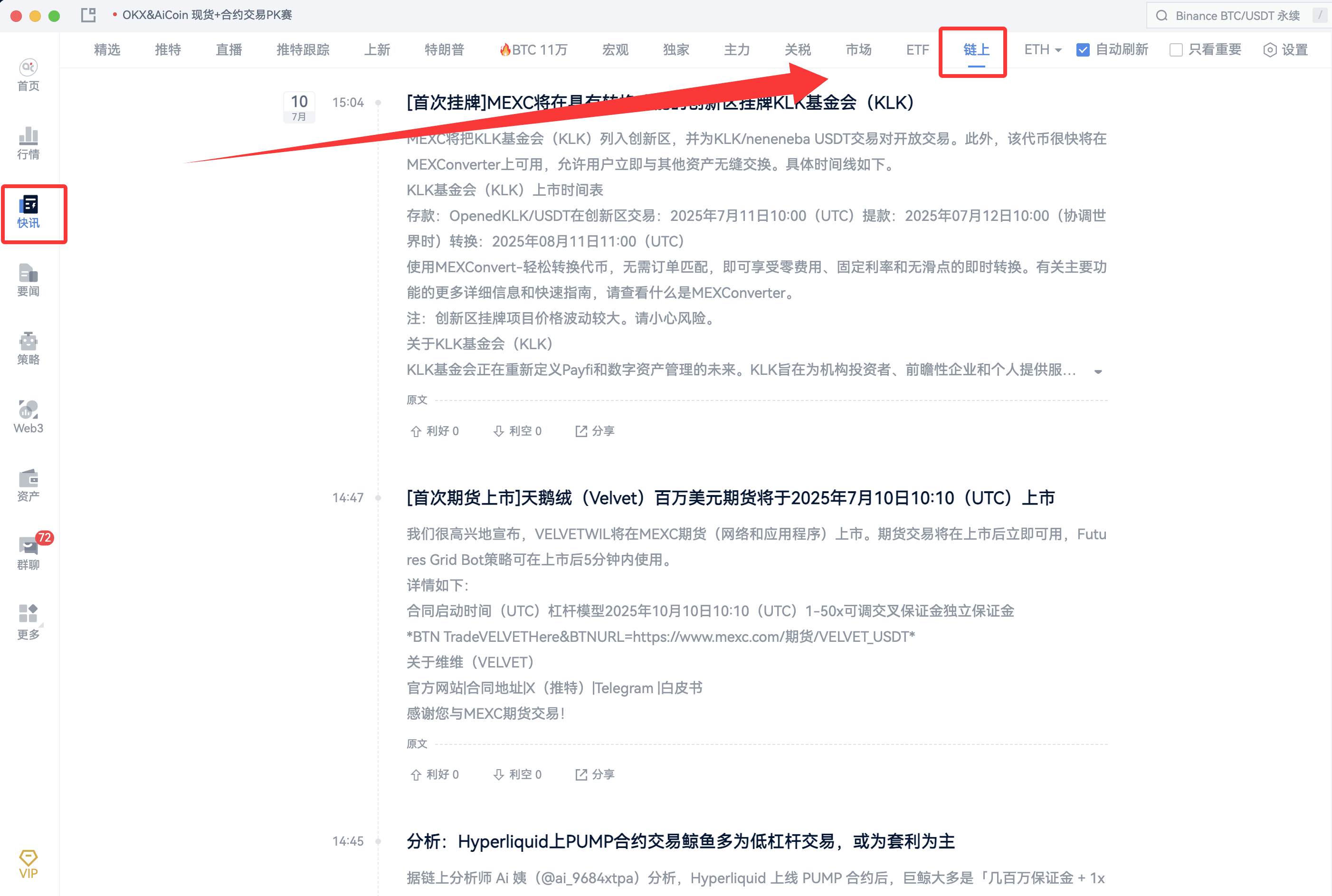Click the window layout icon in title bar

pos(88,15)
